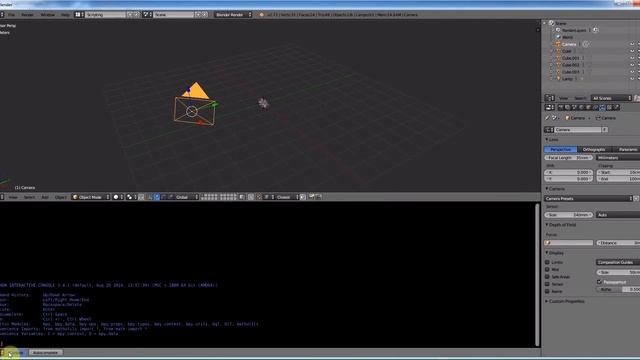Screen dimensions: 640x360
Task: Click the Focus object field
Action: pyautogui.click(x=569, y=243)
